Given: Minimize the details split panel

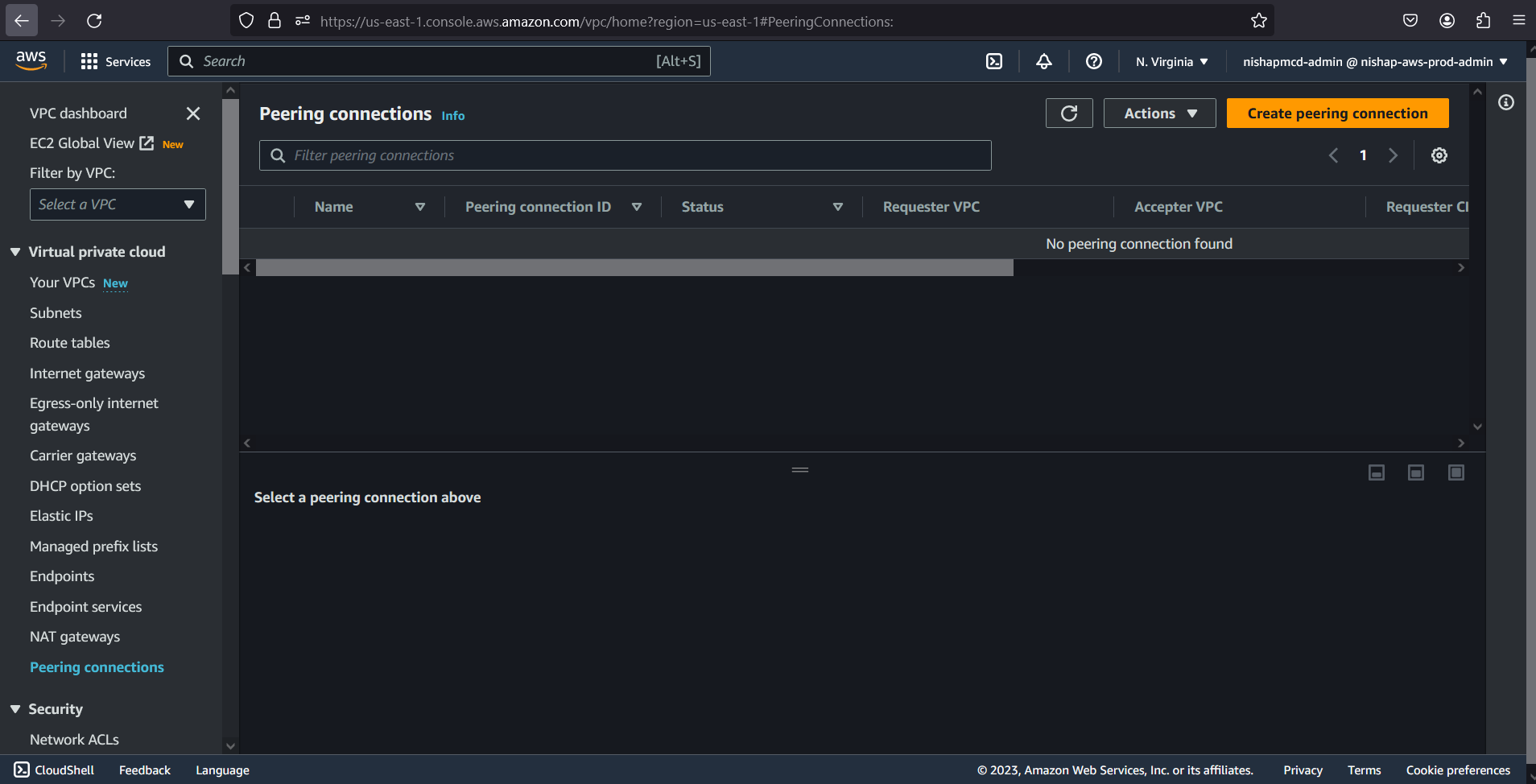Looking at the screenshot, I should tap(1377, 472).
